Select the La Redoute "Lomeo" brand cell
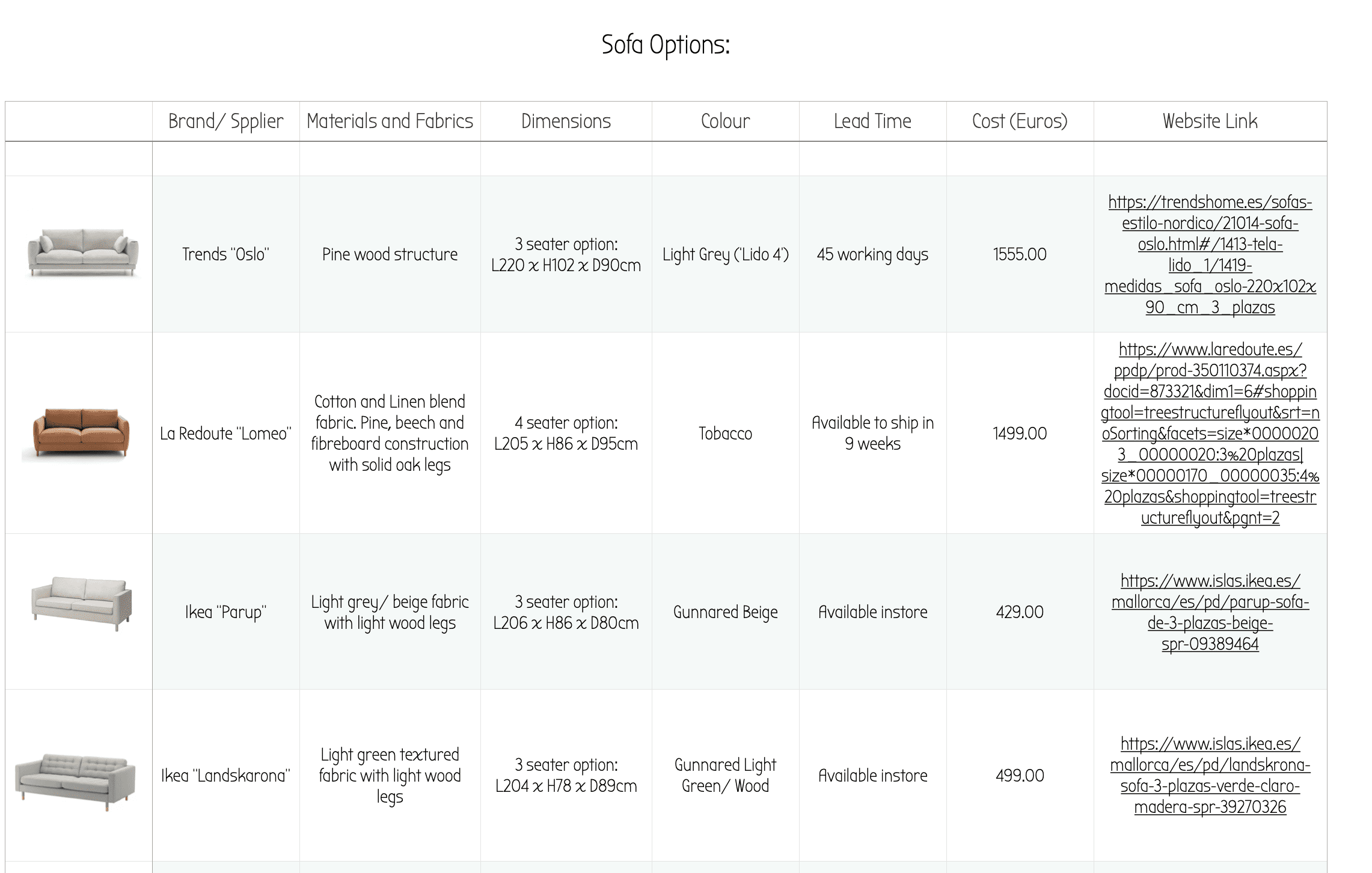Image resolution: width=1372 pixels, height=873 pixels. pos(225,433)
